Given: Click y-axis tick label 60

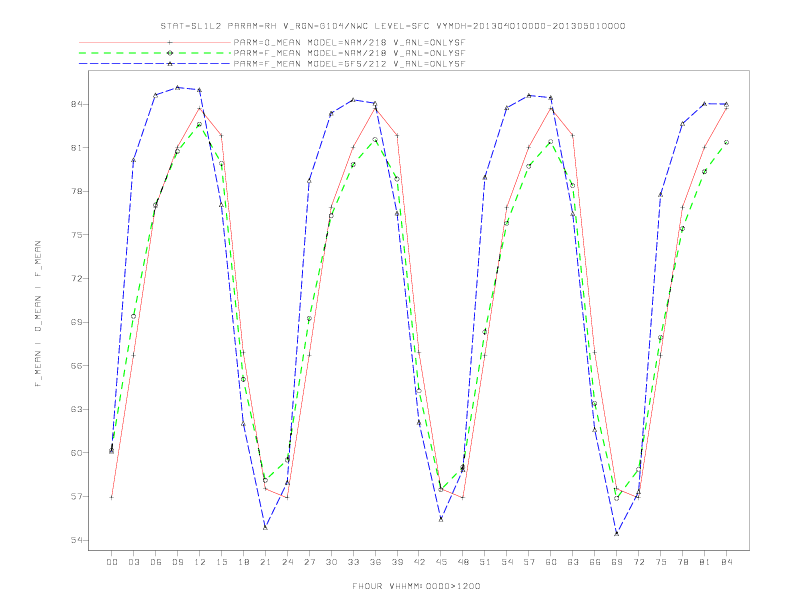Looking at the screenshot, I should (76, 453).
